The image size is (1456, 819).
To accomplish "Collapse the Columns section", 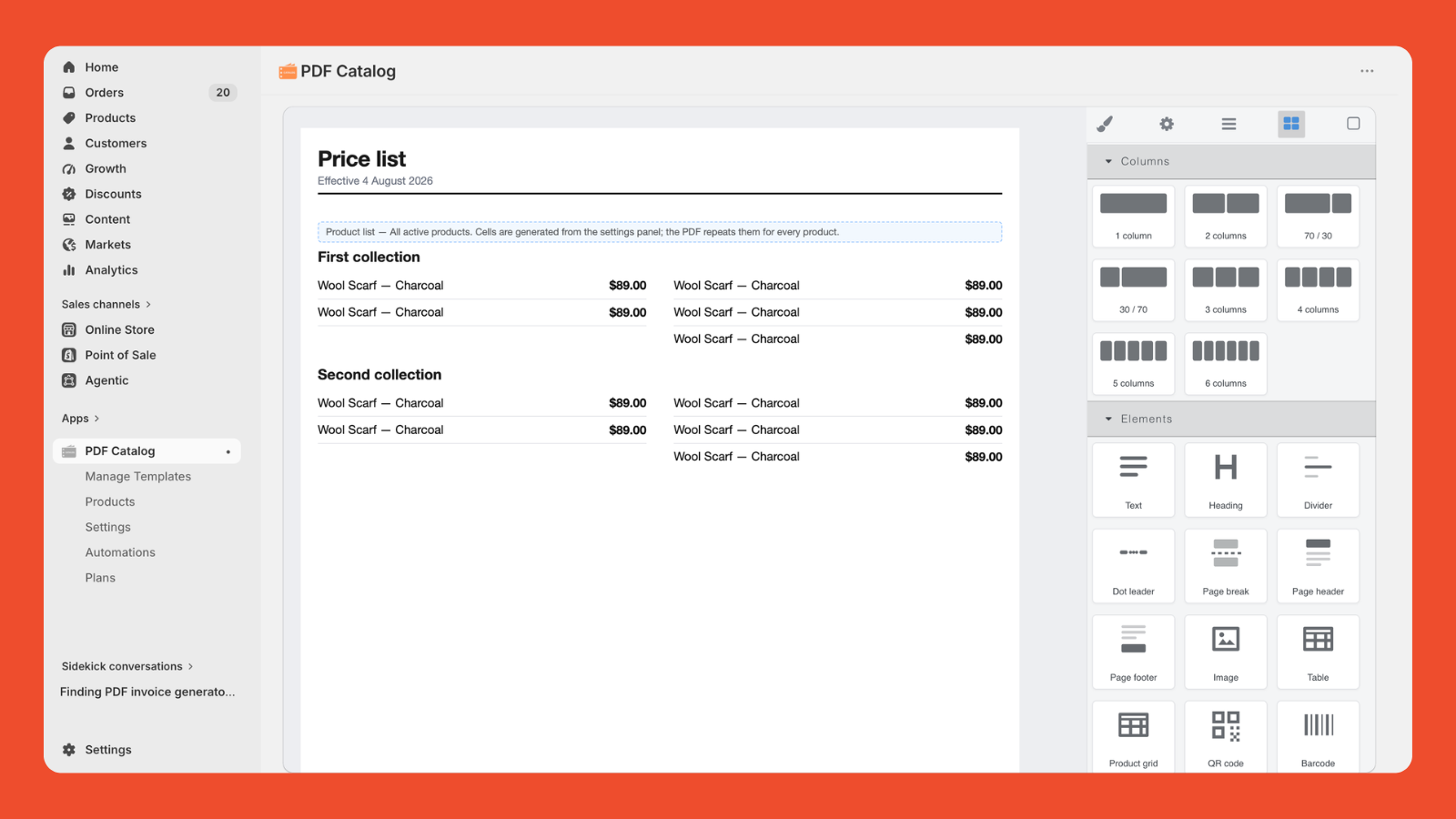I will pos(1231,161).
